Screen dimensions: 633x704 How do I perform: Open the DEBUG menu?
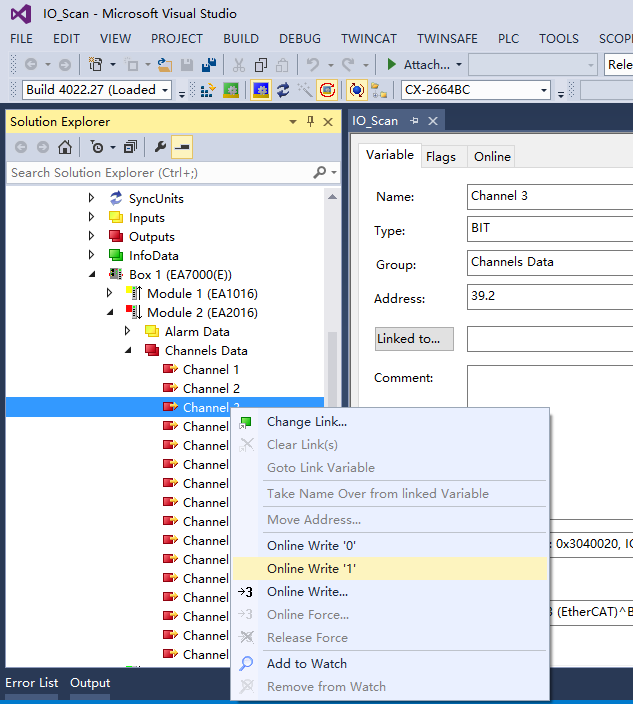(x=300, y=39)
